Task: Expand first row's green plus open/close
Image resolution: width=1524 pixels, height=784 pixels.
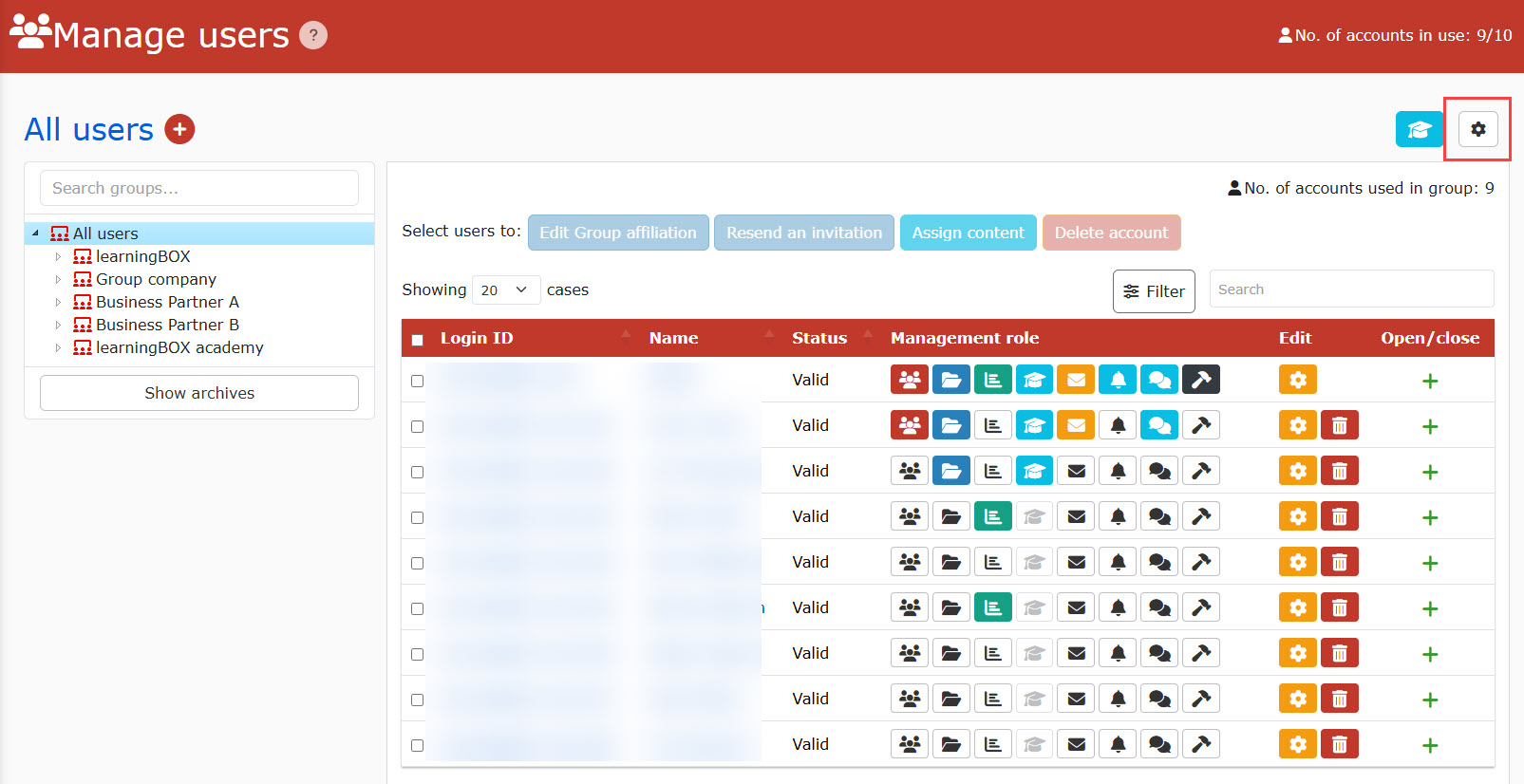Action: pyautogui.click(x=1430, y=381)
